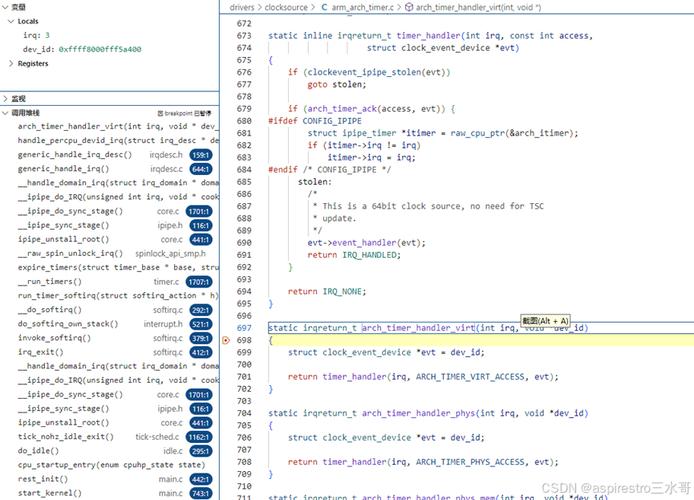This screenshot has width=694, height=500.
Task: Click the 743:1 line badge
Action: pyautogui.click(x=201, y=493)
